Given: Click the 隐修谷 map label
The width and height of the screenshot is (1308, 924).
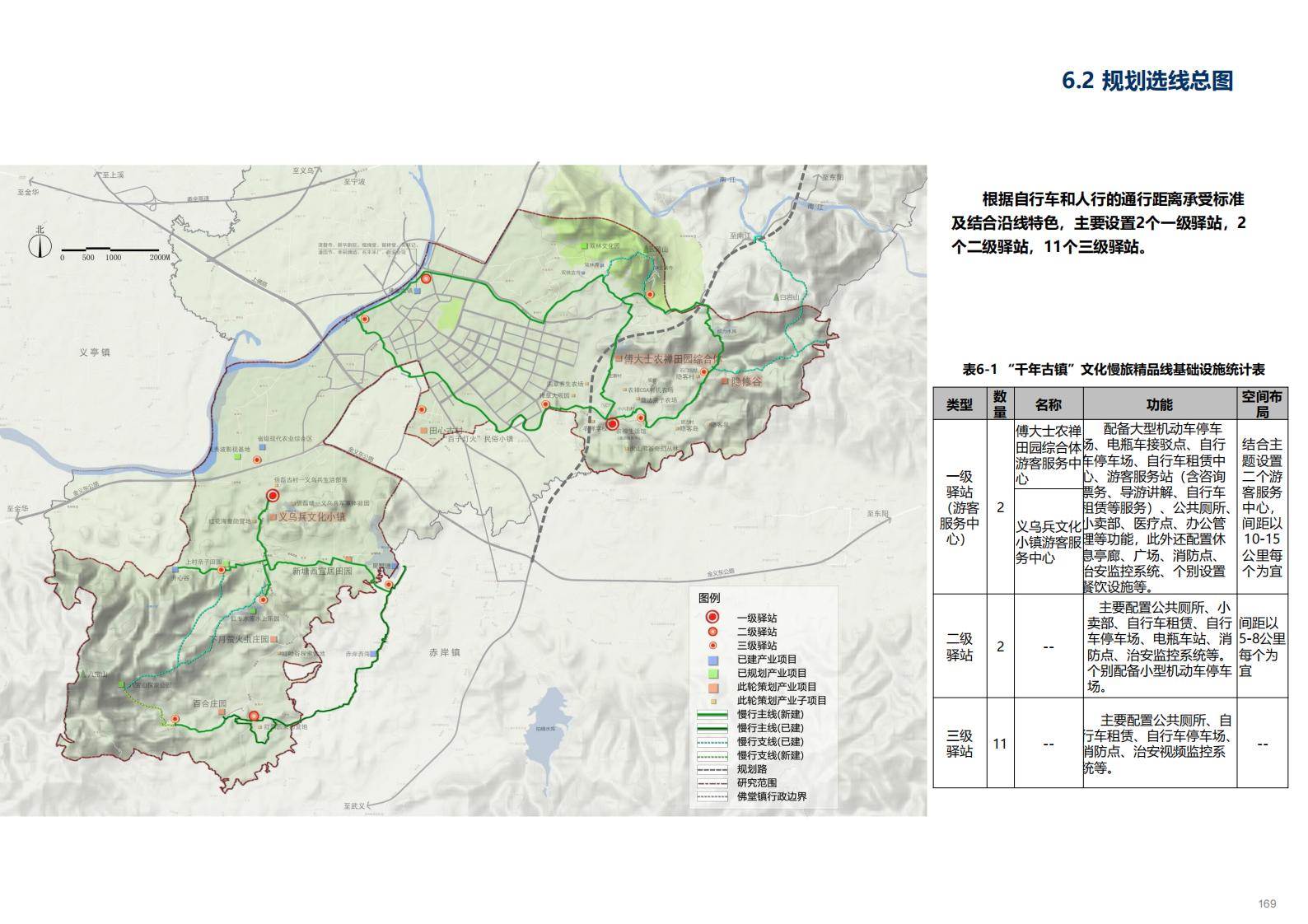Looking at the screenshot, I should pos(747,381).
